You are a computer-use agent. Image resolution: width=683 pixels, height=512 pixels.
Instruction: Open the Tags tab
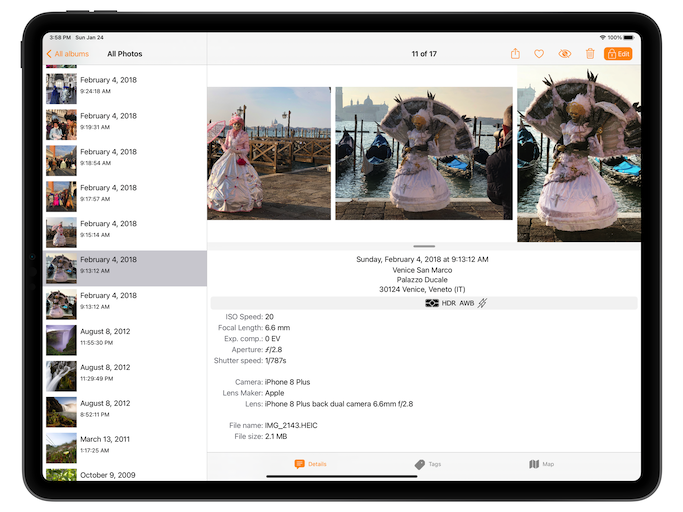[x=427, y=464]
